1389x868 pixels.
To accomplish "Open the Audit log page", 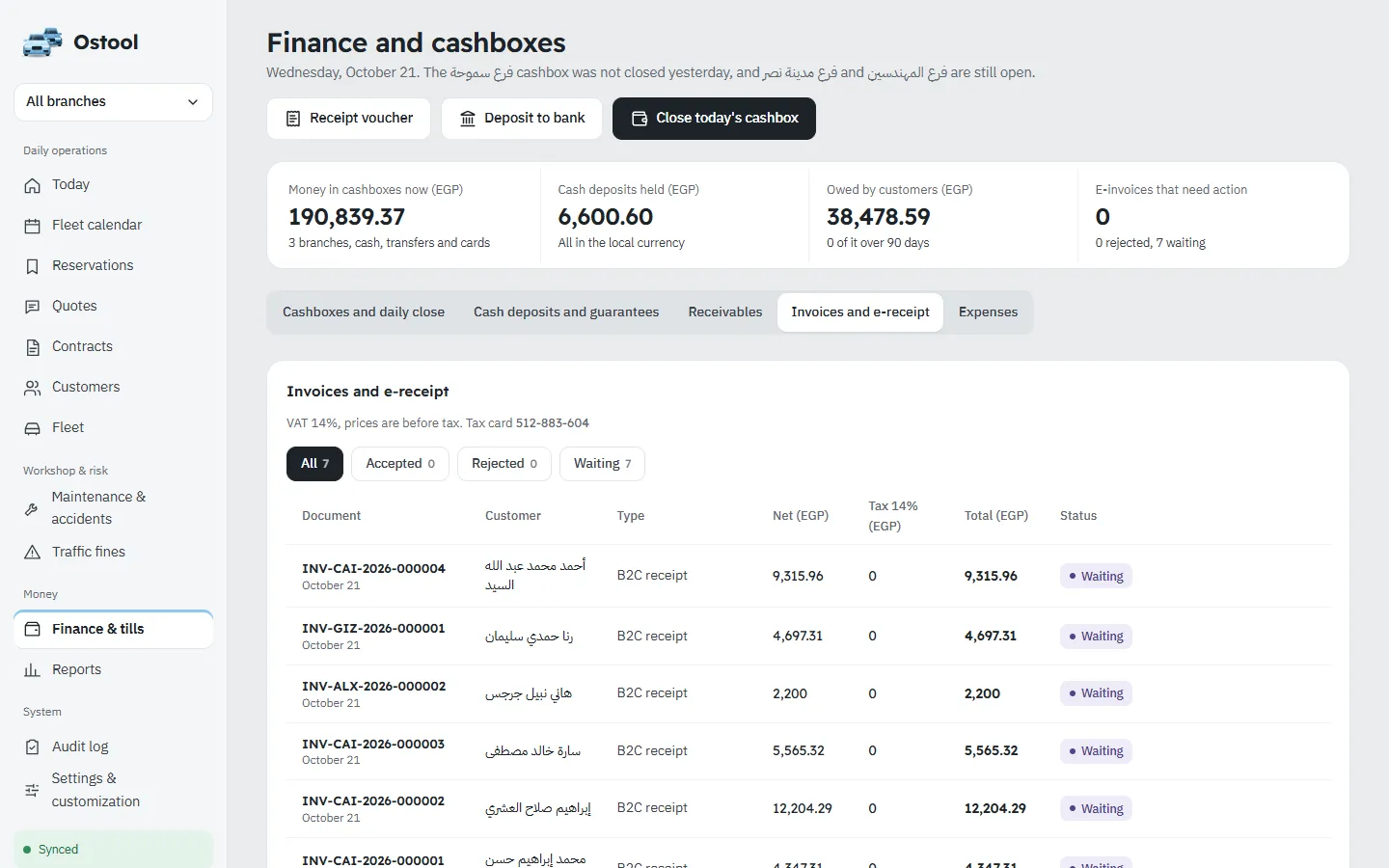I will pyautogui.click(x=113, y=747).
